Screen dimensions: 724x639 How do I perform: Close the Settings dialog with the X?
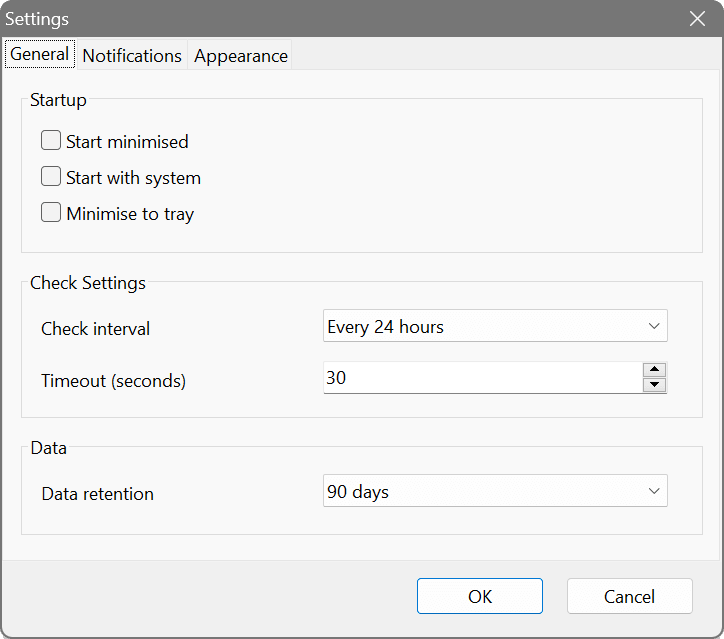click(697, 18)
